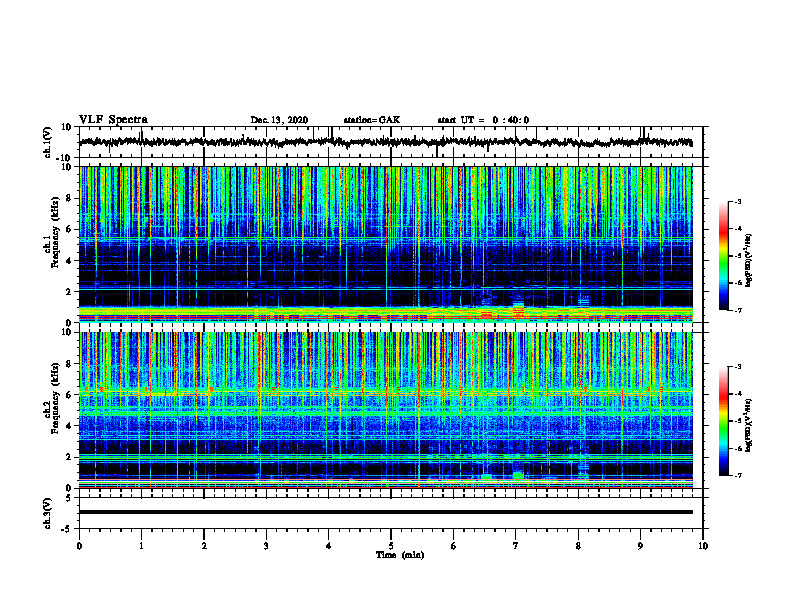Click the ch.2 spectrogram panel

click(385, 410)
